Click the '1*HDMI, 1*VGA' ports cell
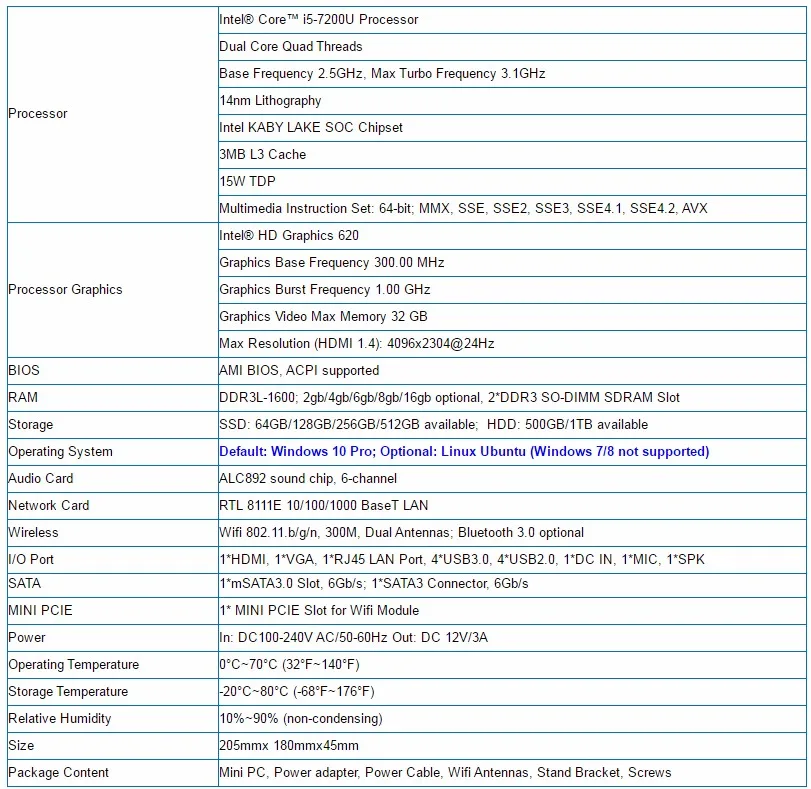Viewport: 811px width, 789px height. 512,559
